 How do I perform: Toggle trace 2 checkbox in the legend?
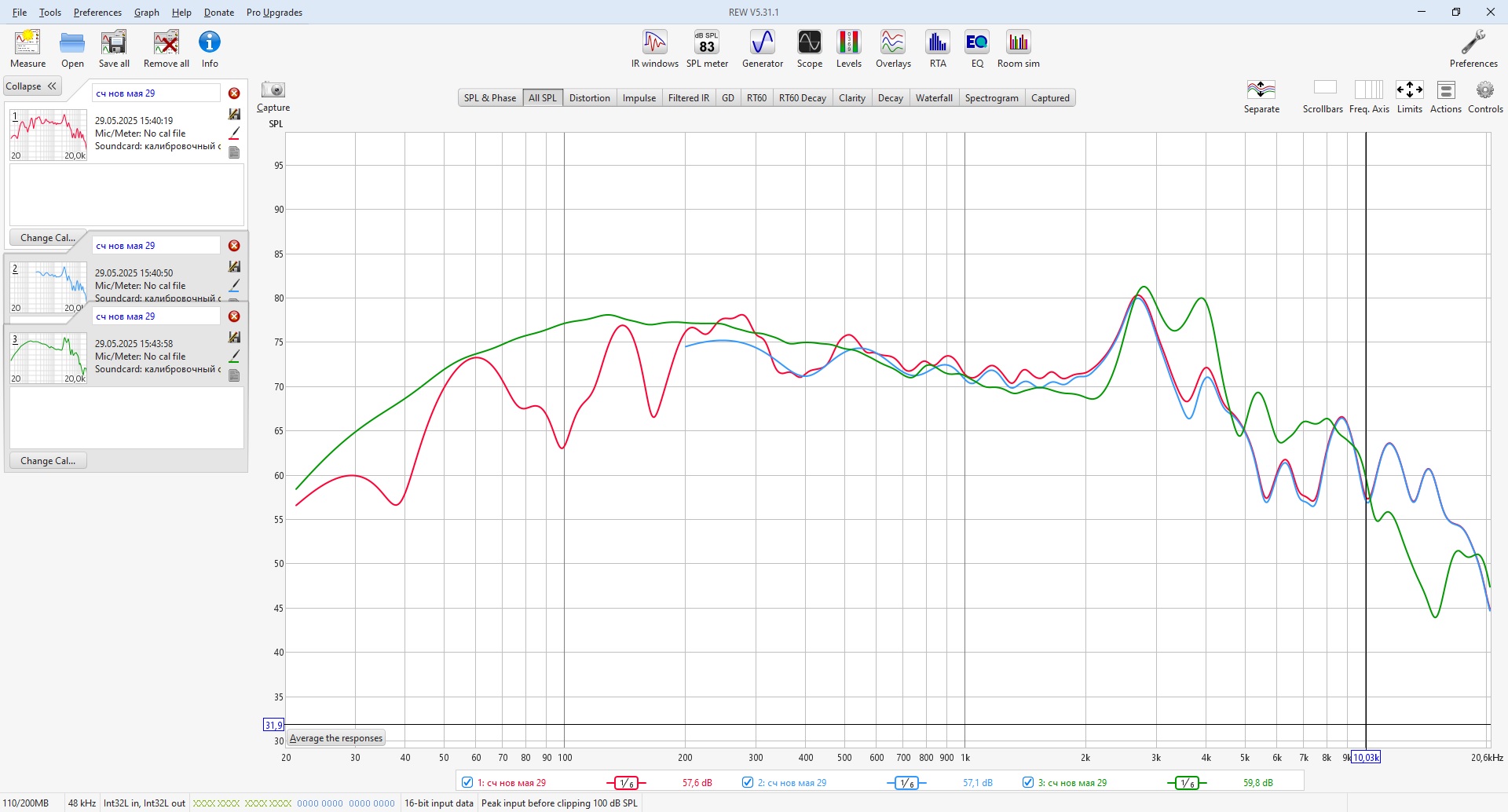click(x=748, y=782)
